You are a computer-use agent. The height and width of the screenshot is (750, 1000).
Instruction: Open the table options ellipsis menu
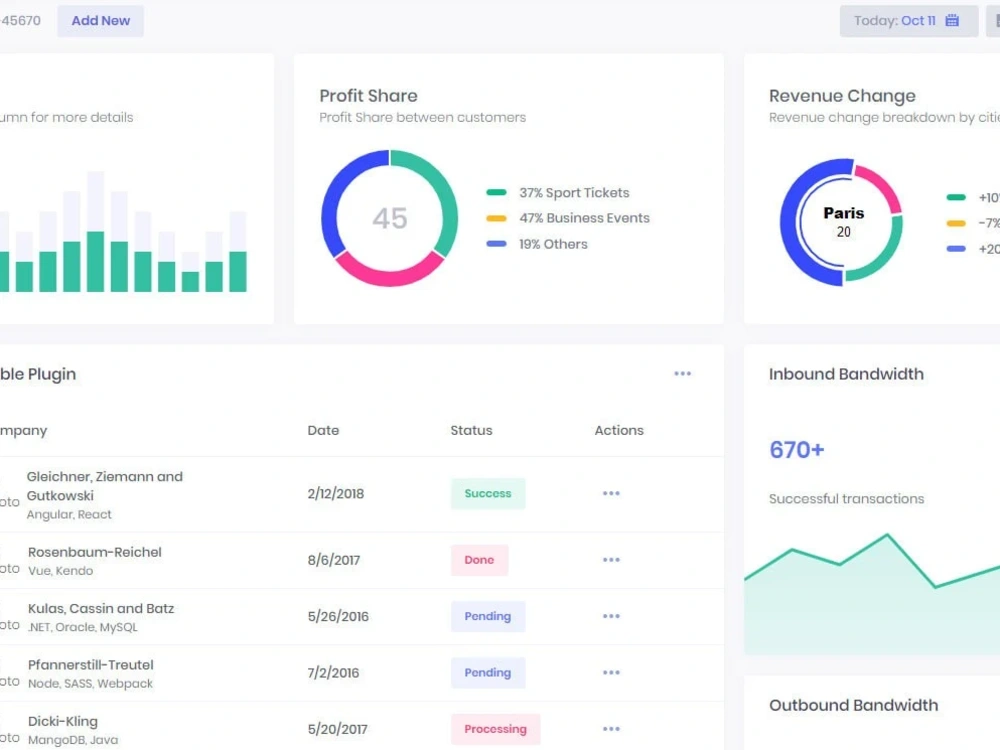[683, 373]
